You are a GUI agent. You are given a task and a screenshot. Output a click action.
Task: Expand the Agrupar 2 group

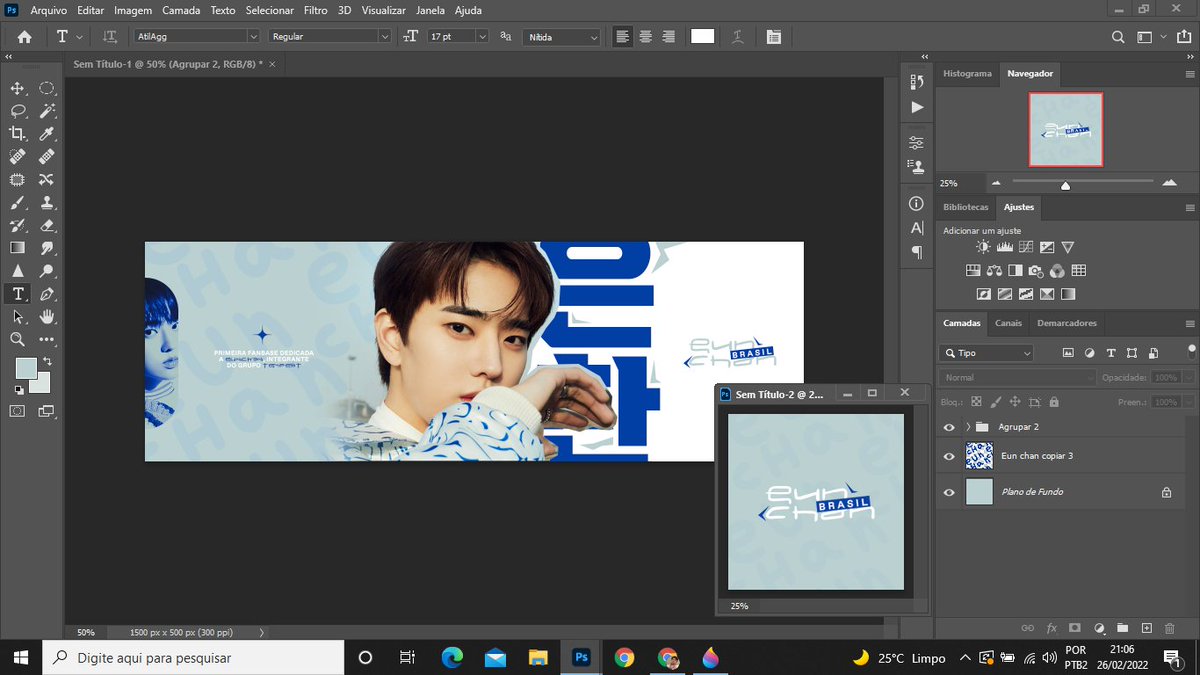click(968, 427)
